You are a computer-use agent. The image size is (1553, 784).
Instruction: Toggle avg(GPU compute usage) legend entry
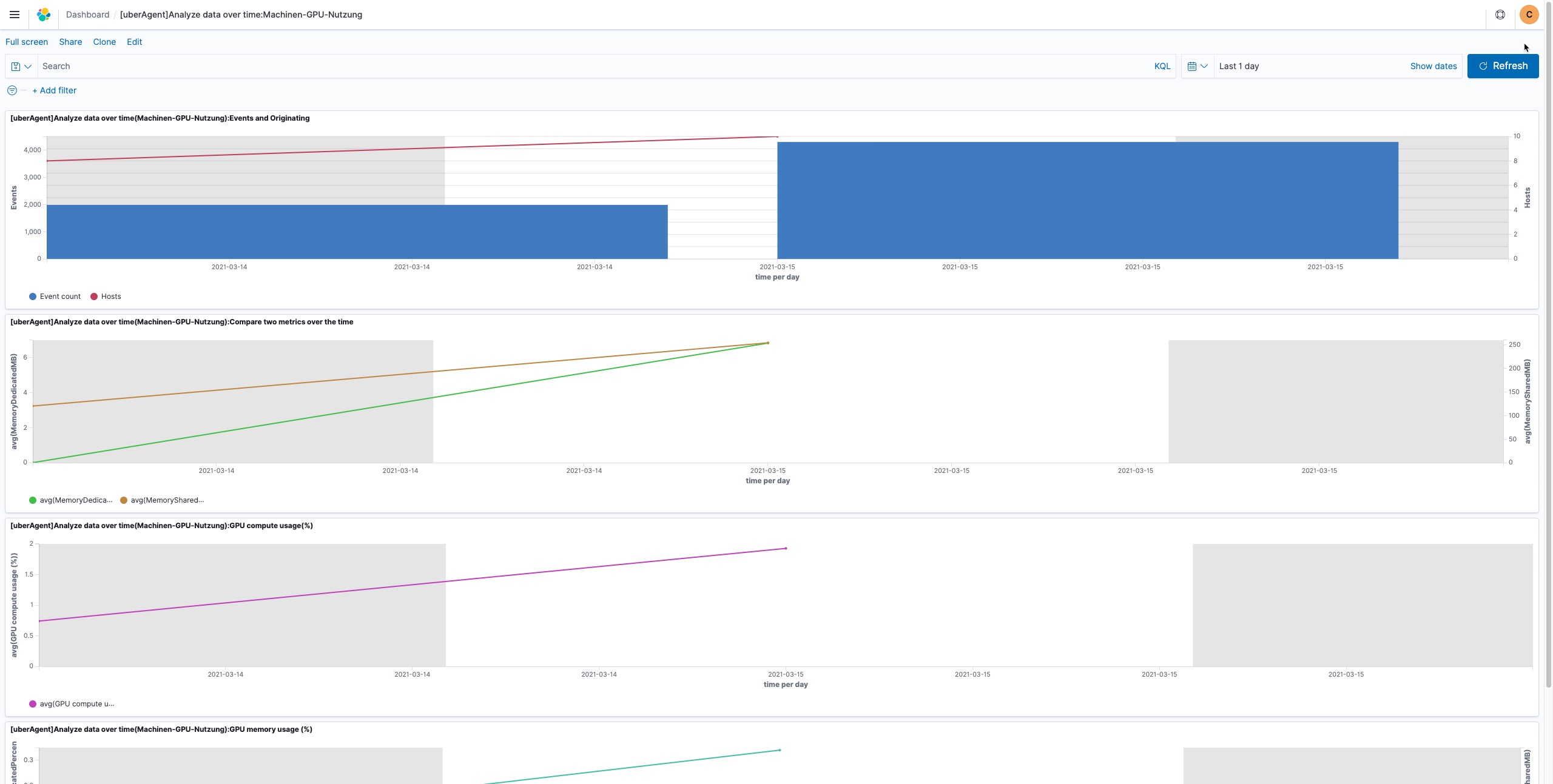76,704
